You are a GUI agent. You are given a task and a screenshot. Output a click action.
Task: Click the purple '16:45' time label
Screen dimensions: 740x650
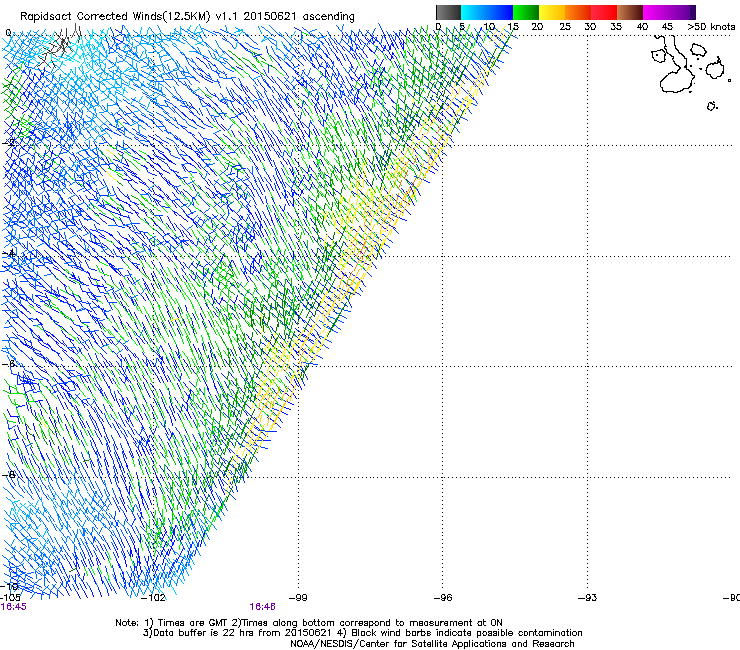[x=14, y=607]
